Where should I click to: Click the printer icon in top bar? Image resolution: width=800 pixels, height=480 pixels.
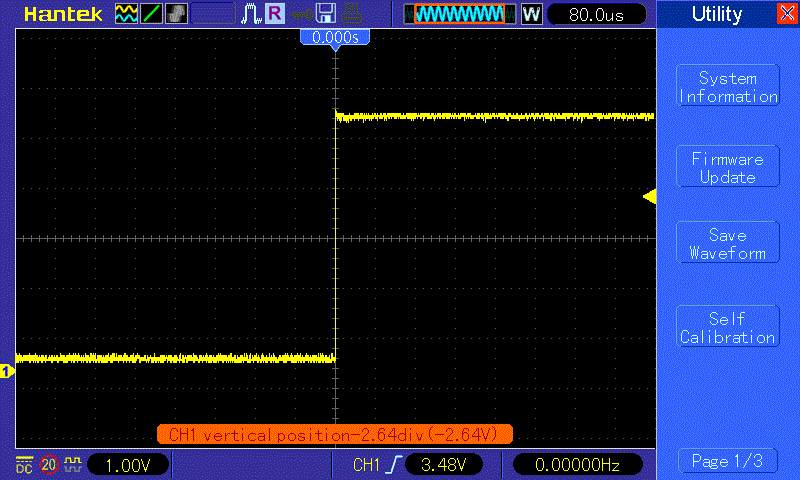(350, 14)
